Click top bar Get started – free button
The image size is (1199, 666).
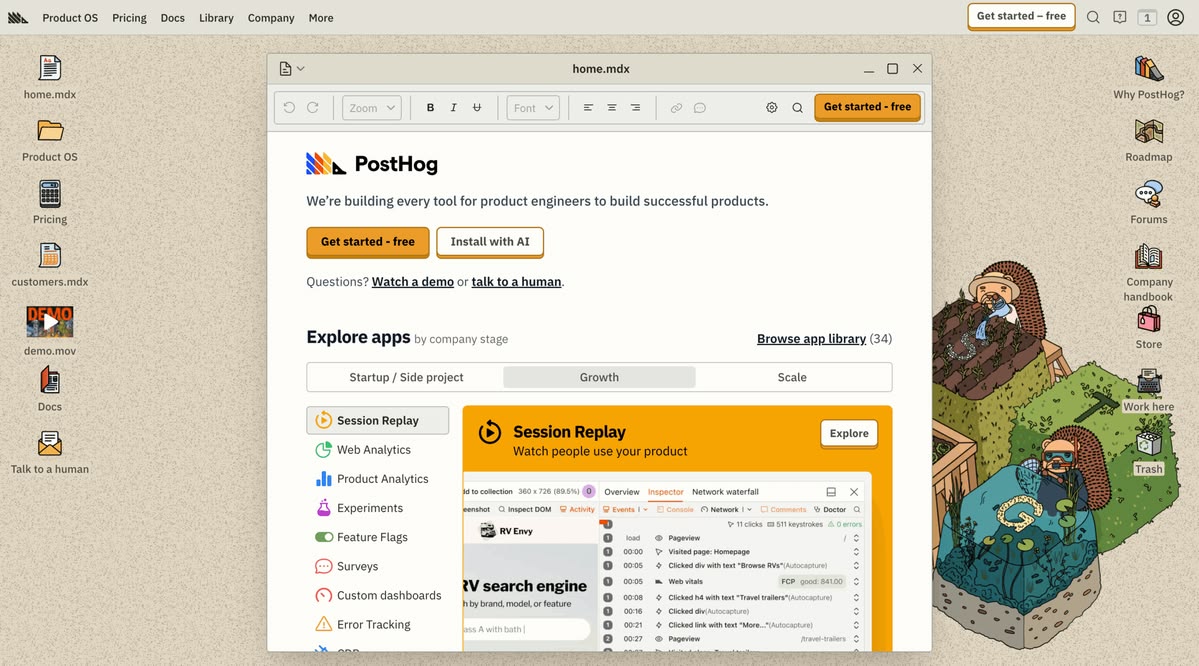[1022, 16]
